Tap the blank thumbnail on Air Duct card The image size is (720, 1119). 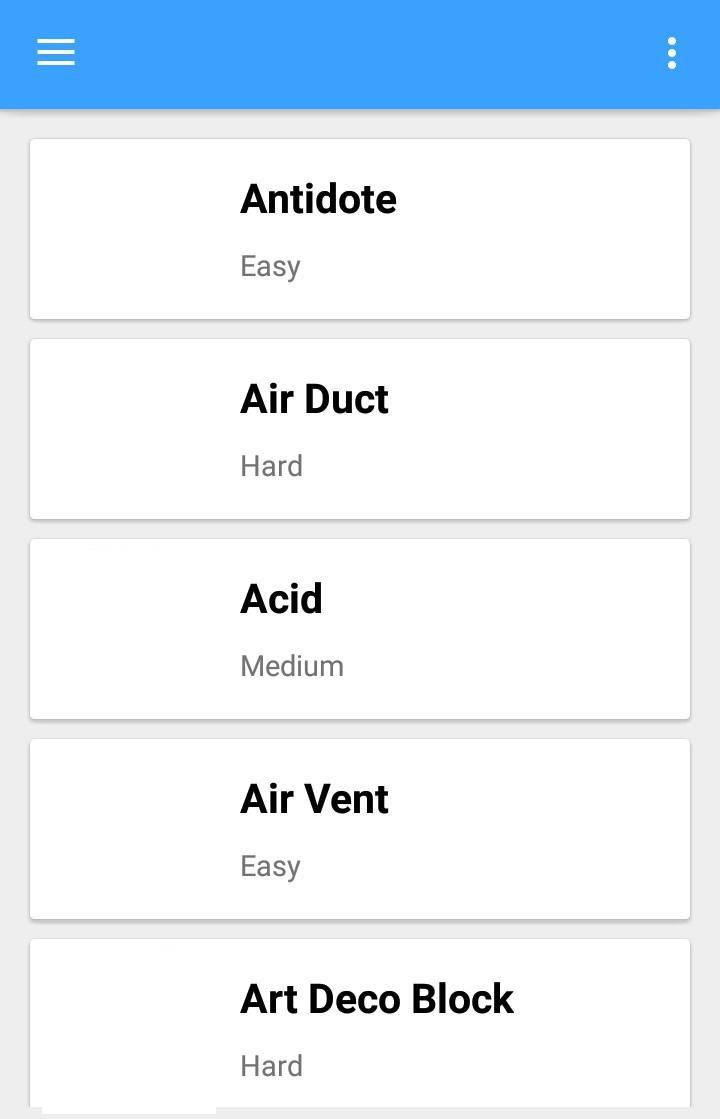tap(130, 429)
